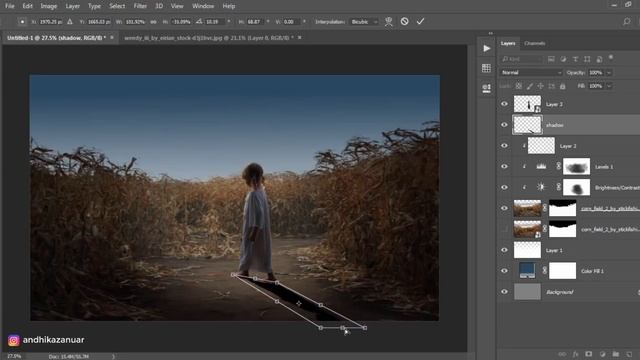This screenshot has width=640, height=360.
Task: Collapse the panel dock double-arrow
Action: point(491,33)
